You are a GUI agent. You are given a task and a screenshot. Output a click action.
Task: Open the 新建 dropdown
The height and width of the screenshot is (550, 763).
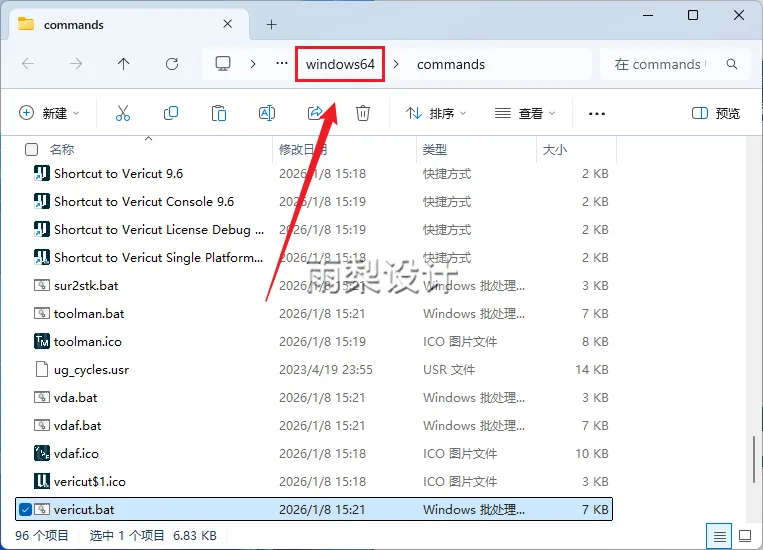pos(49,113)
